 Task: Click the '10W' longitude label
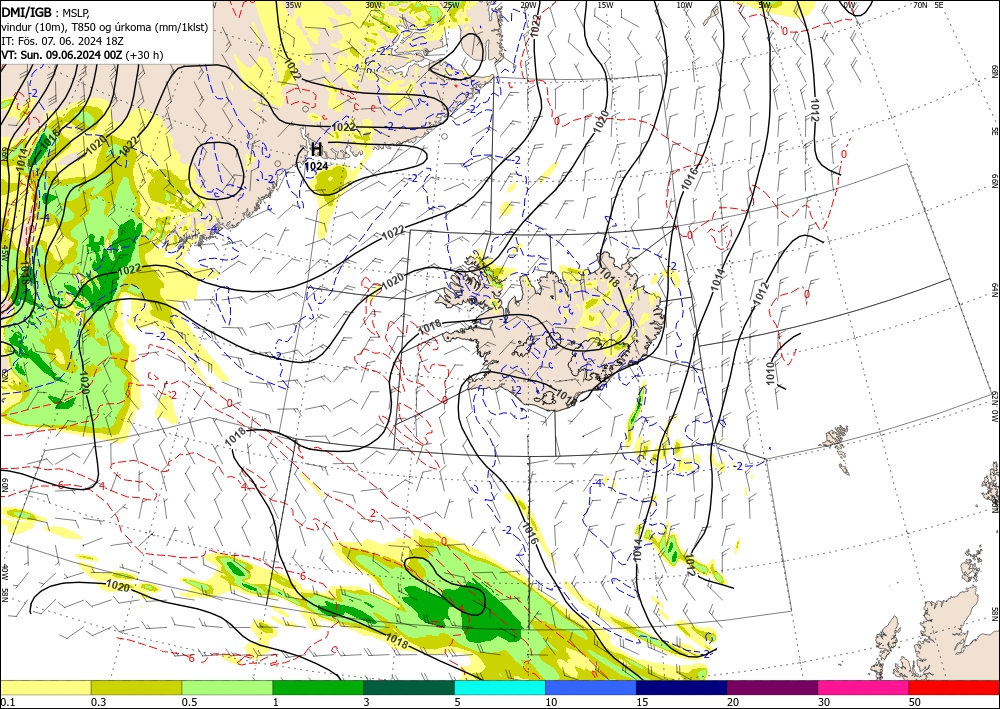pyautogui.click(x=684, y=5)
